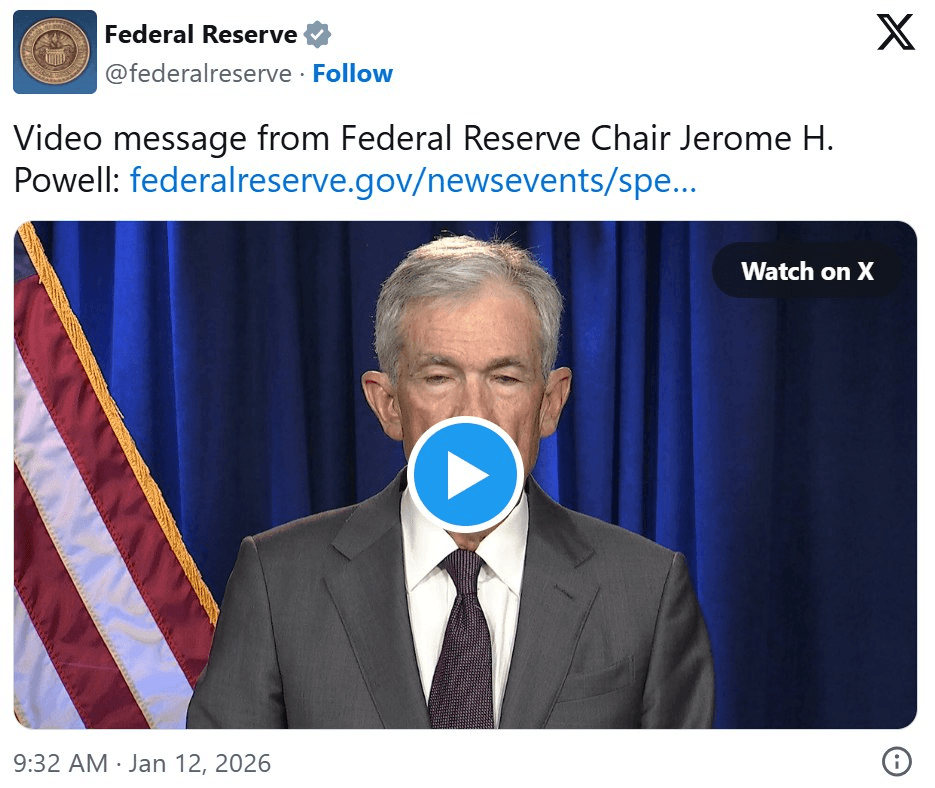Viewport: 935px width, 788px height.
Task: Click the 9:32 AM post time
Action: pos(61,763)
